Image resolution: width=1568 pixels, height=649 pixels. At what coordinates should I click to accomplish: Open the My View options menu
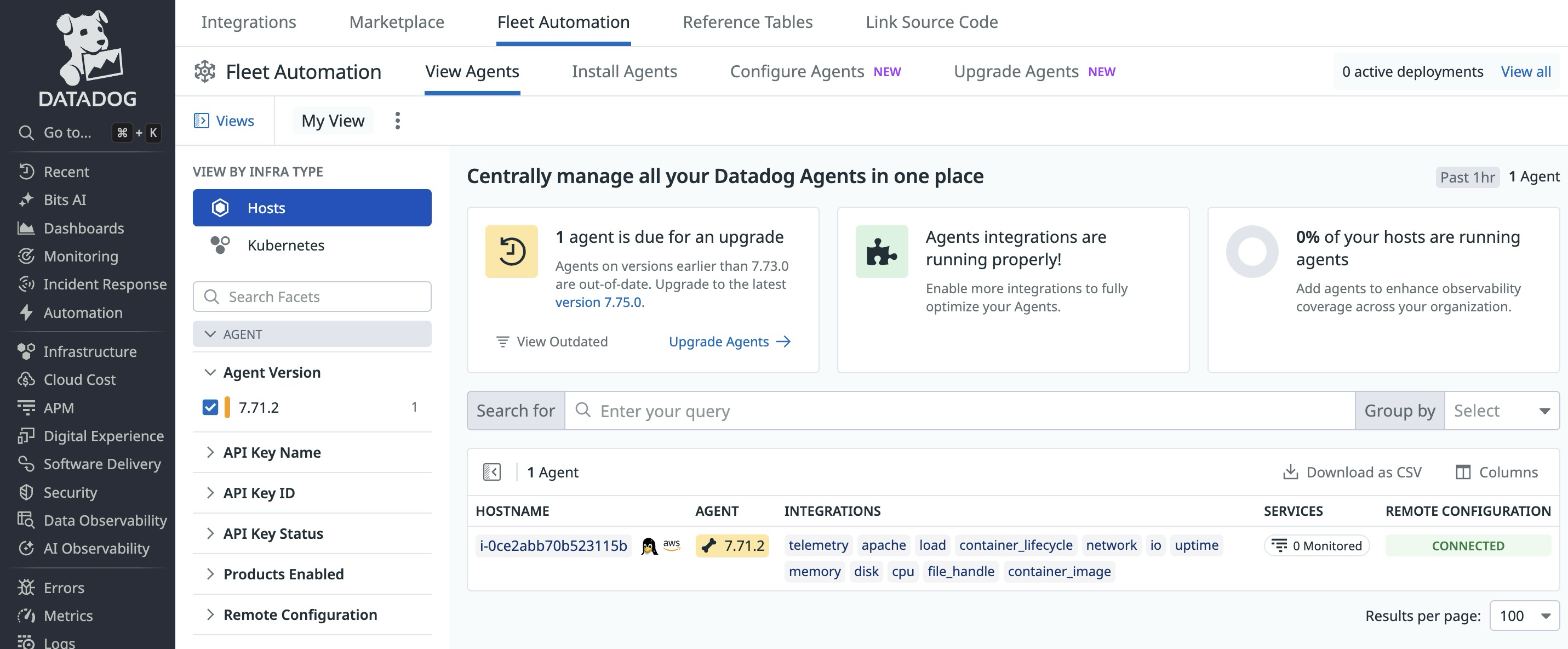click(x=397, y=121)
